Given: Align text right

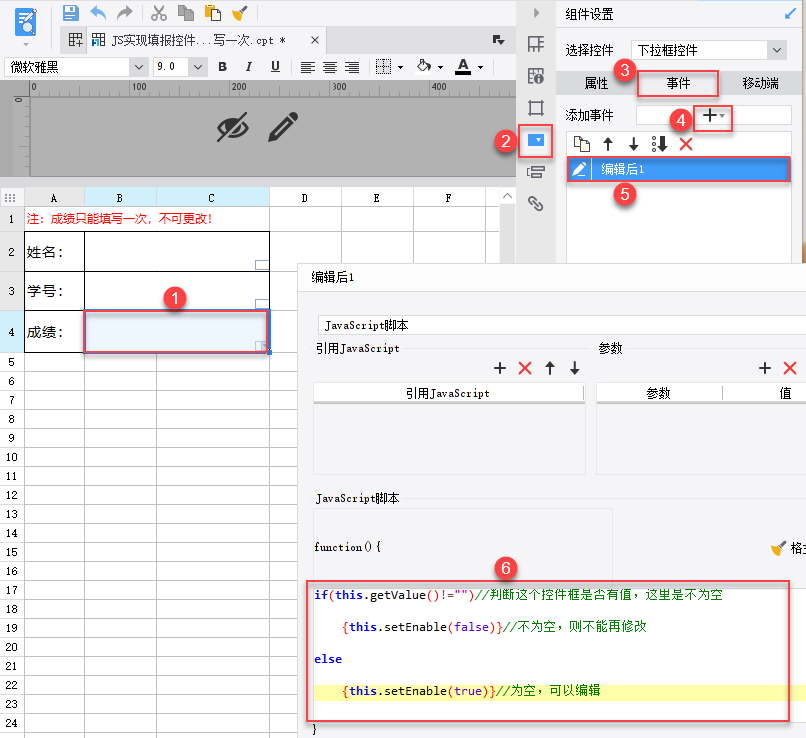Looking at the screenshot, I should coord(352,67).
